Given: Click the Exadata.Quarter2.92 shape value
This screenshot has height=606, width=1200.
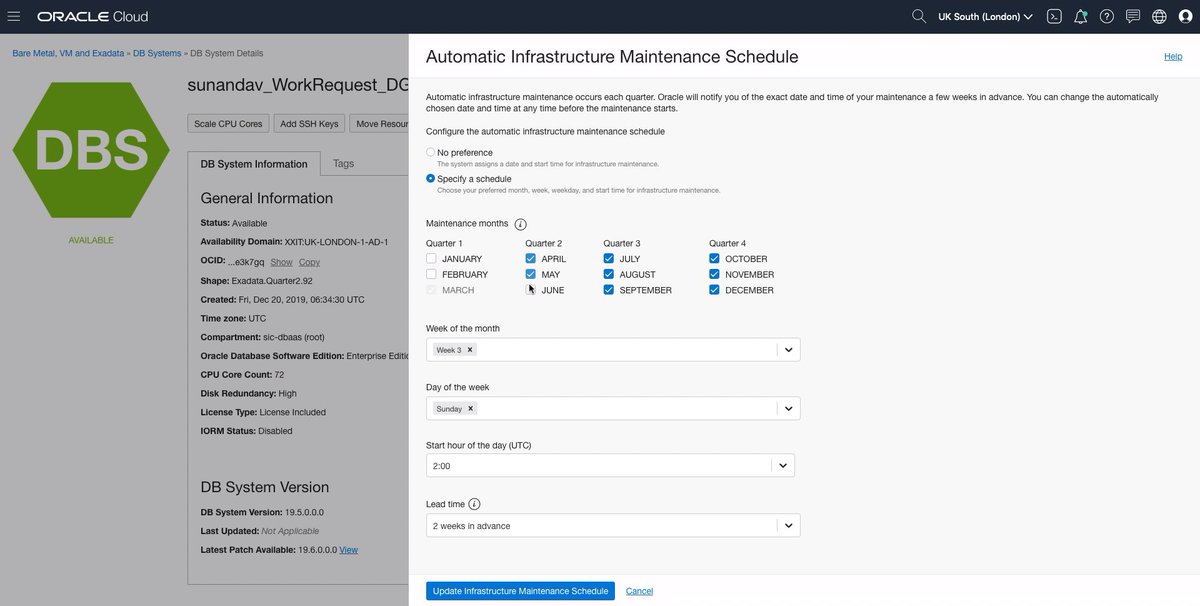Looking at the screenshot, I should [272, 281].
